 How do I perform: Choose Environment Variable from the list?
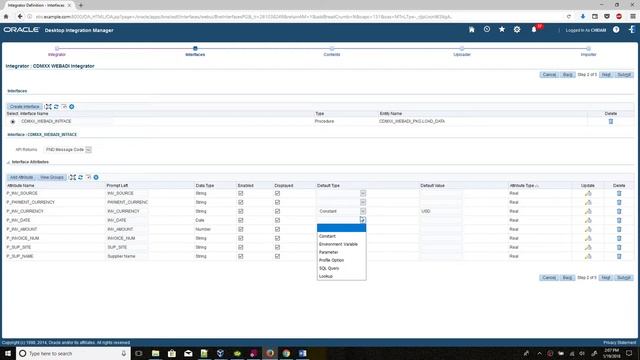pyautogui.click(x=341, y=244)
